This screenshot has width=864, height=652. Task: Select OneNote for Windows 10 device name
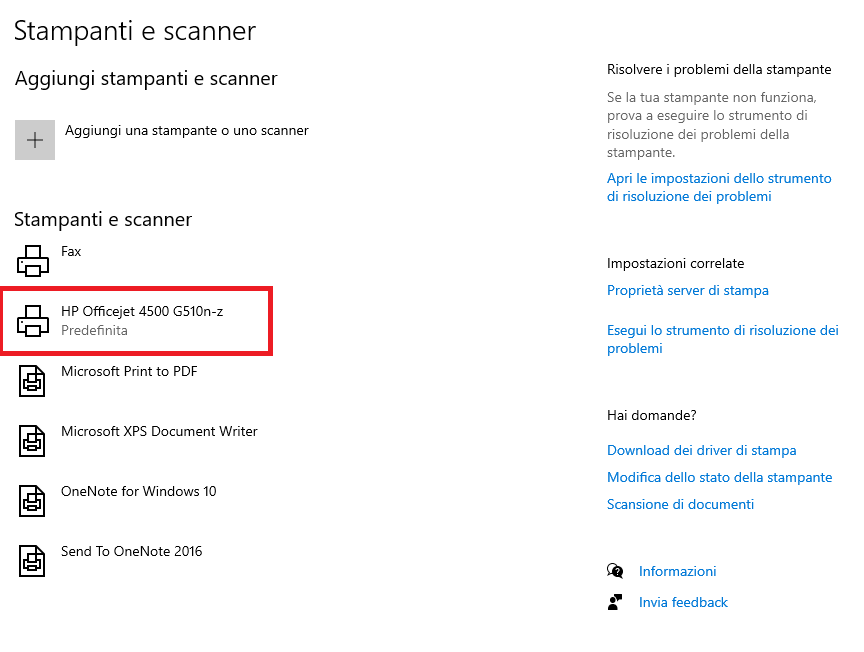click(x=138, y=491)
